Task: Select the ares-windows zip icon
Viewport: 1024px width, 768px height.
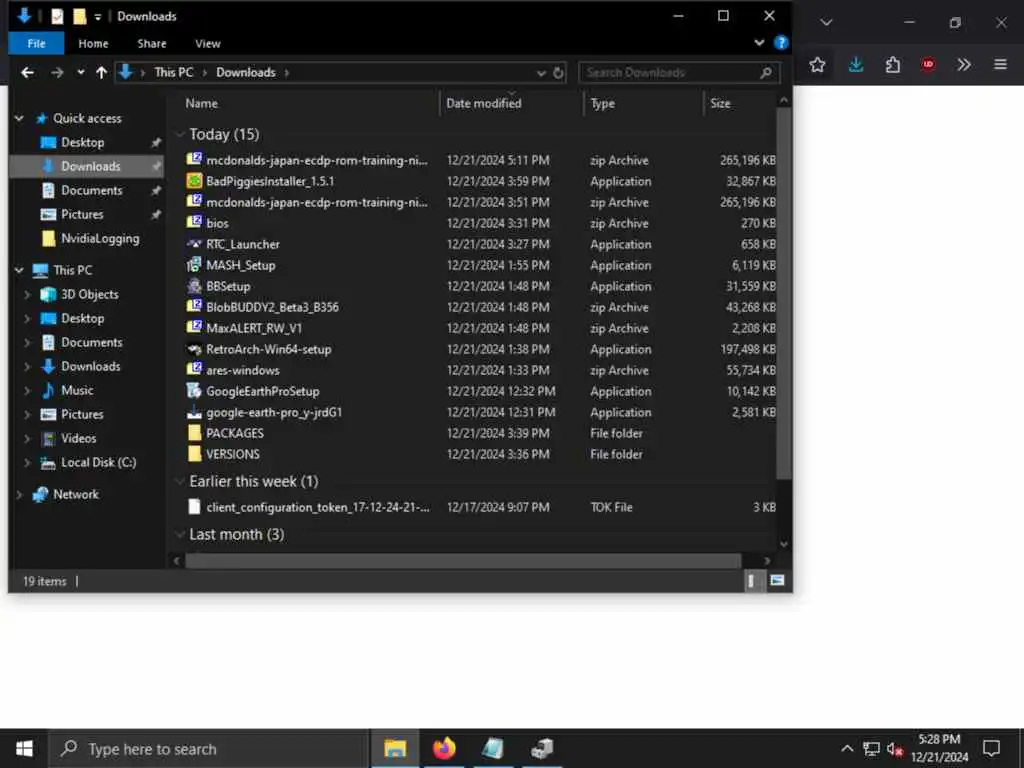Action: pyautogui.click(x=194, y=370)
